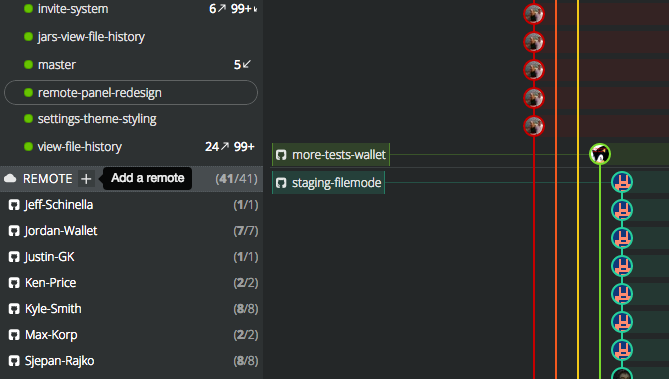Expand the Ken-Price remote entry

pos(131,283)
